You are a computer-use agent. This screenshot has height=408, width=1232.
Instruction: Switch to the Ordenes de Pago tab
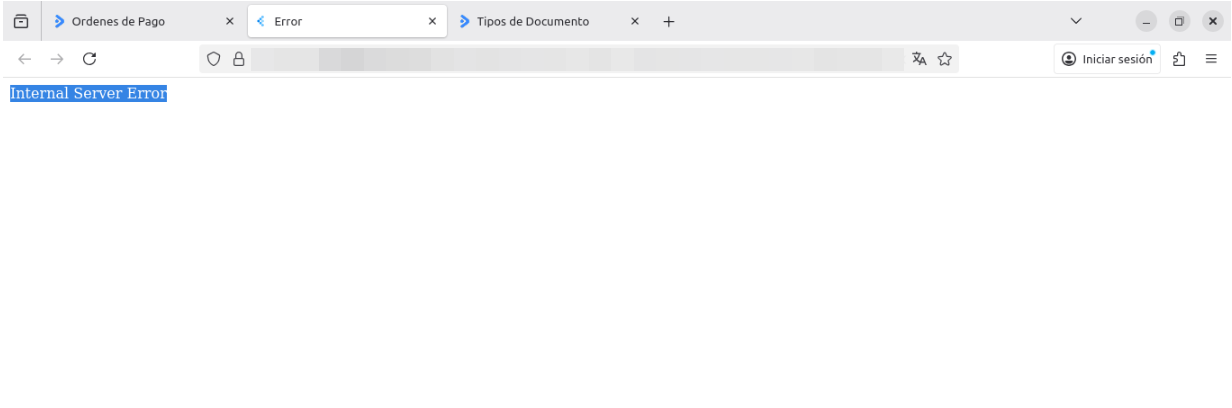pyautogui.click(x=130, y=21)
